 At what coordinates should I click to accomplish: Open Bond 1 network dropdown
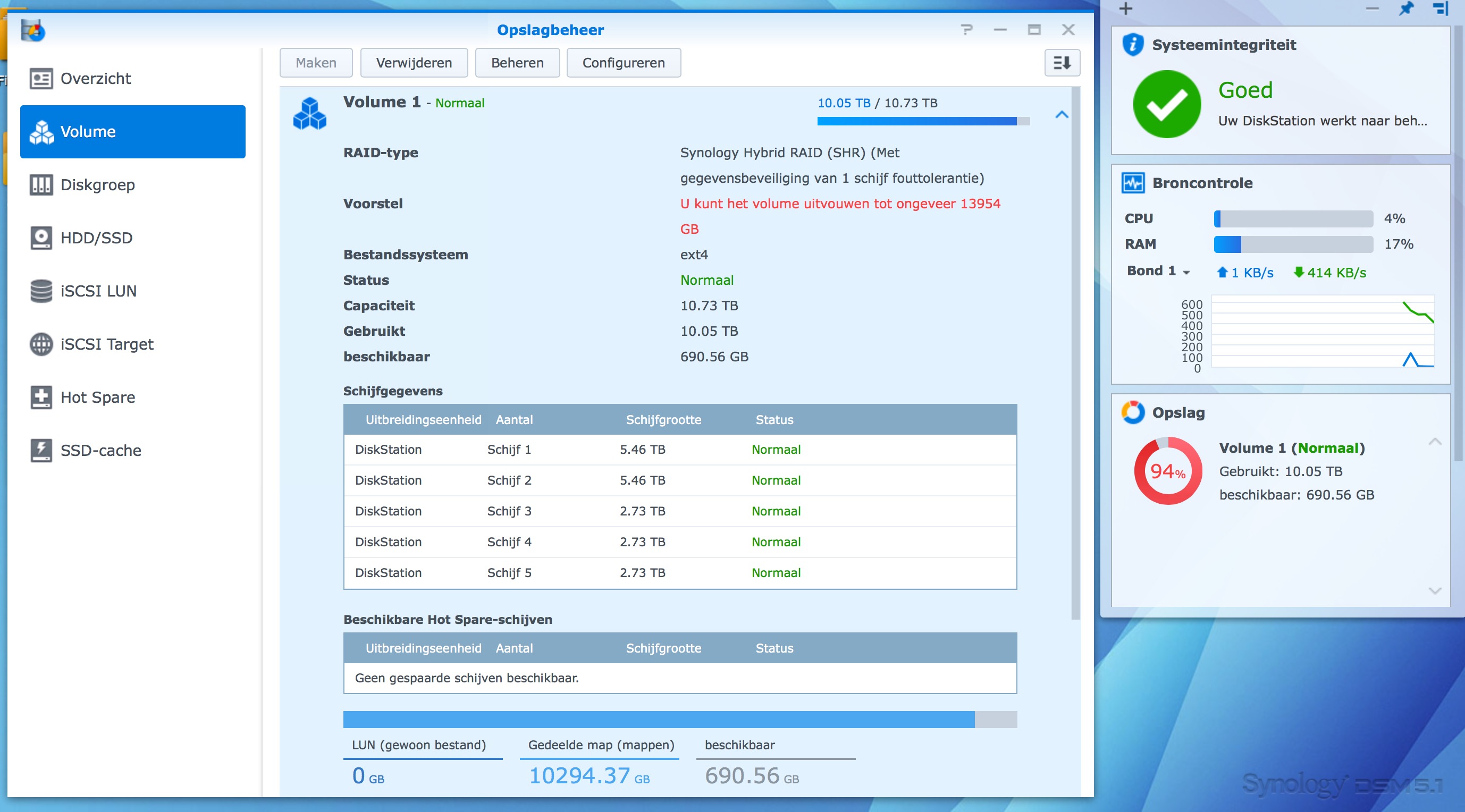(1158, 270)
